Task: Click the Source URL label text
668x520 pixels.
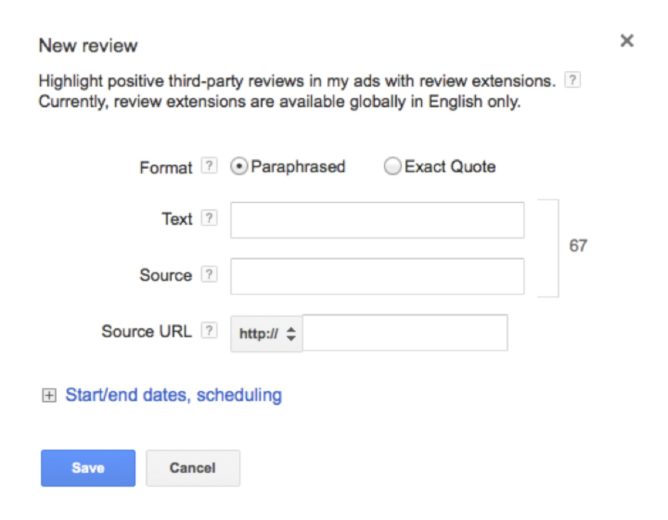Action: coord(147,331)
